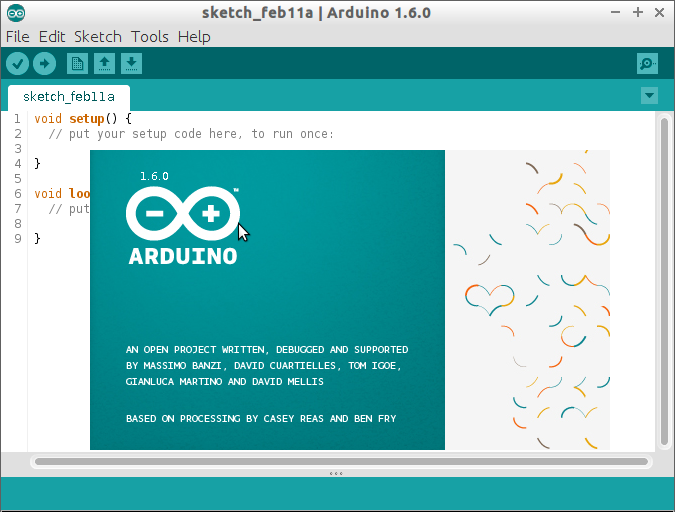675x512 pixels.
Task: Click the Verify checkmark toolbar icon
Action: (x=18, y=64)
